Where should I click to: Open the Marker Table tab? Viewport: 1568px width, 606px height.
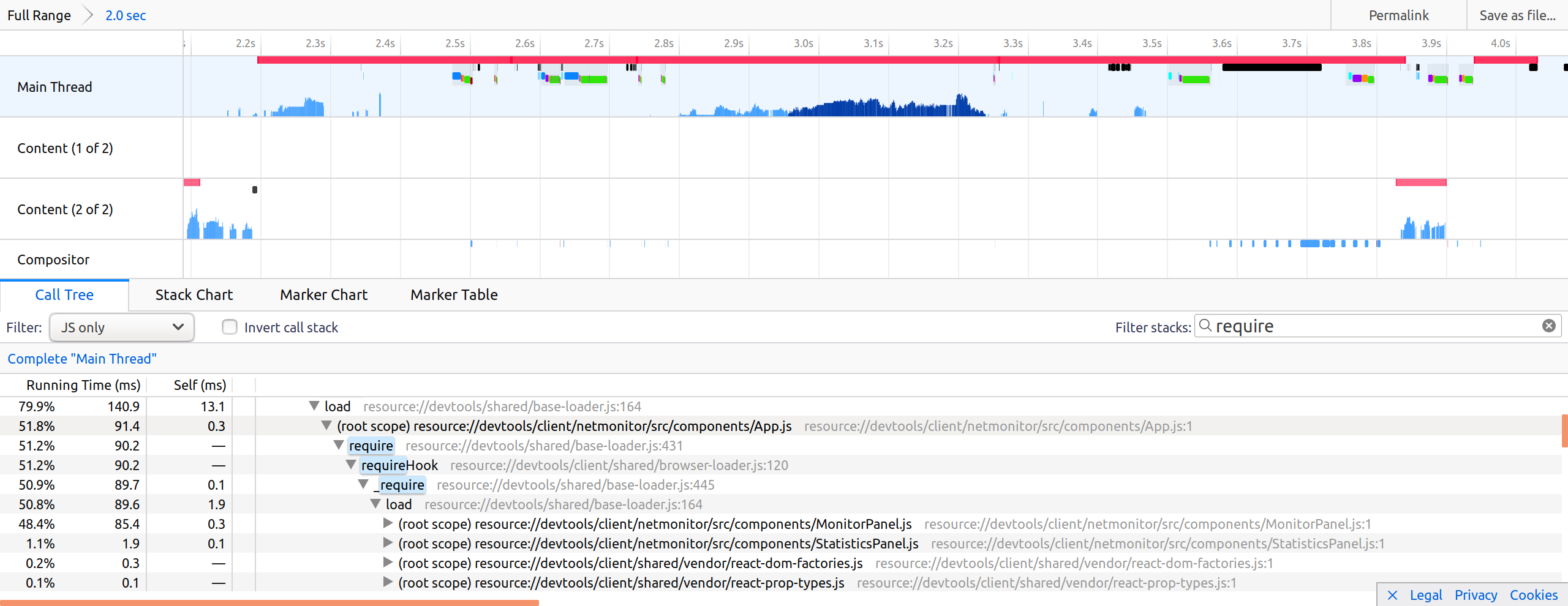453,294
